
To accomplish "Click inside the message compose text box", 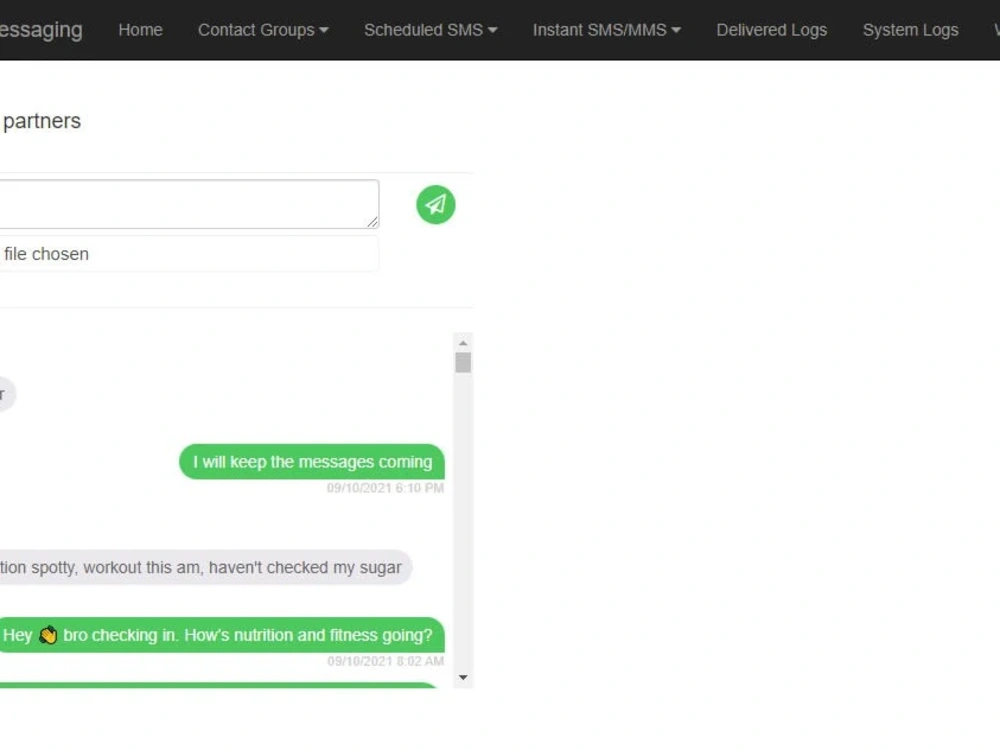I will pos(190,203).
